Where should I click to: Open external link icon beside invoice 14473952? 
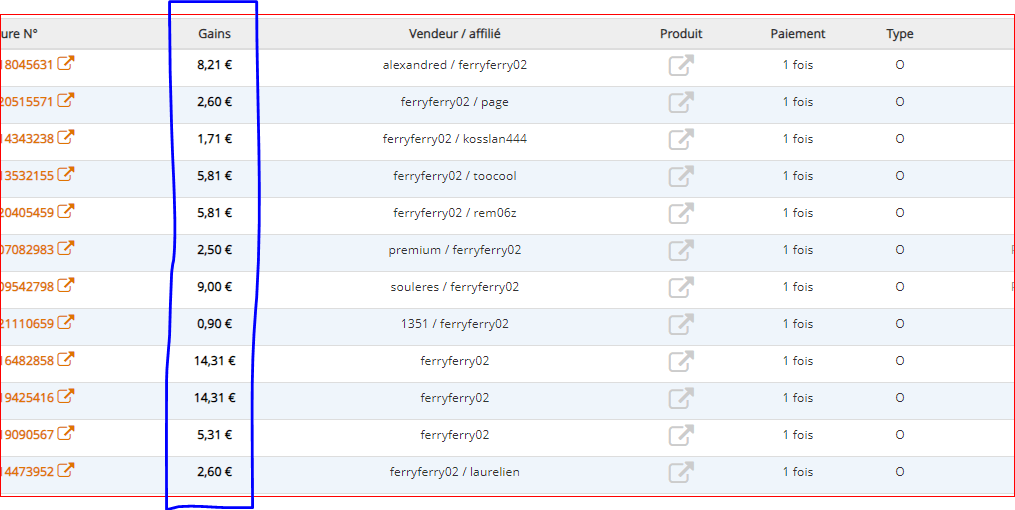coord(65,469)
